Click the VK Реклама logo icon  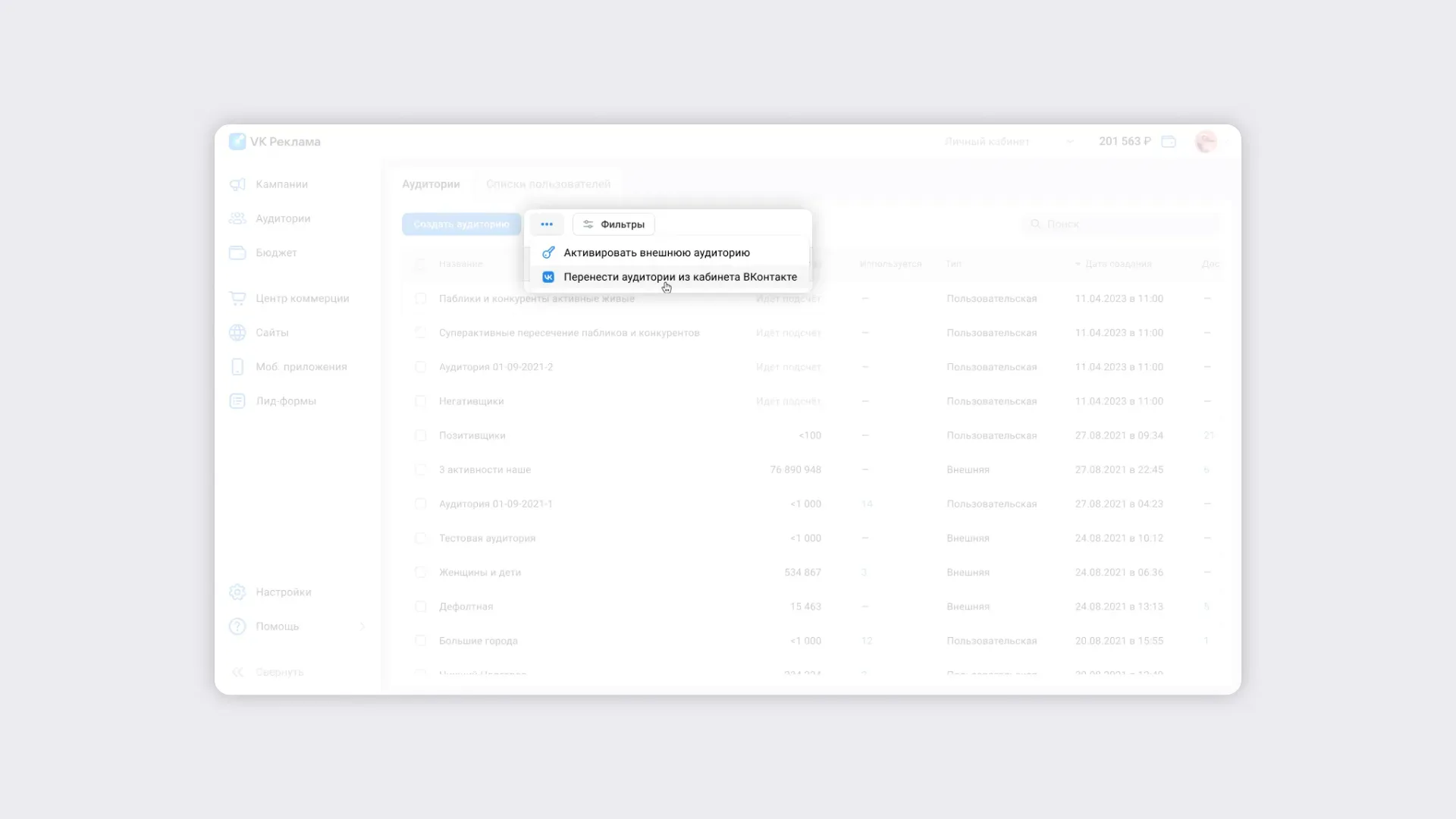[x=237, y=142]
